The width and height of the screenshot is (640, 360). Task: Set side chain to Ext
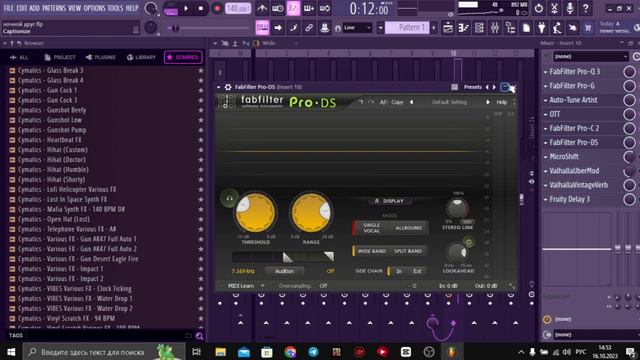click(x=417, y=271)
